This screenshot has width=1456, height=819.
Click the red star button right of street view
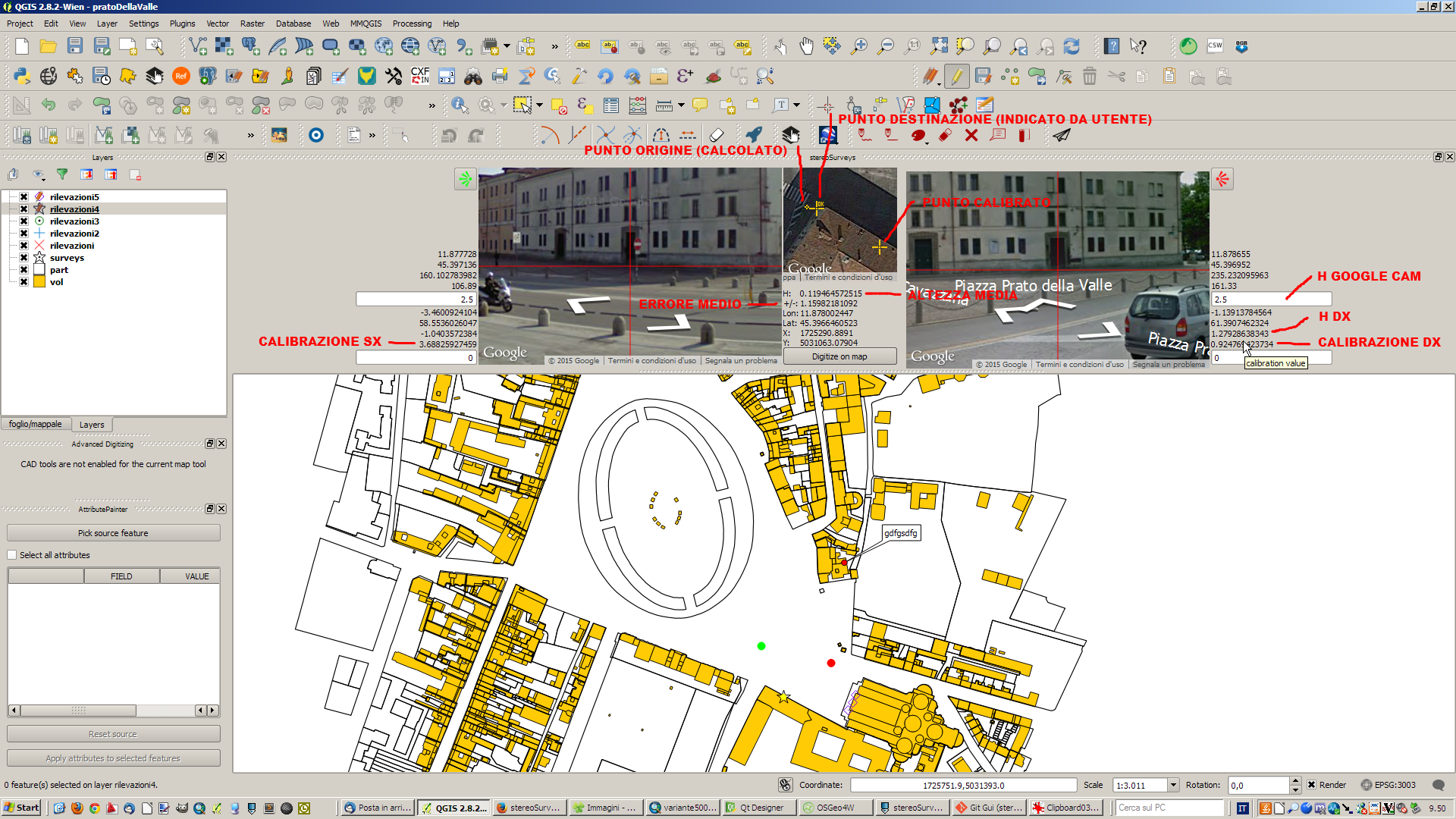coord(1222,179)
